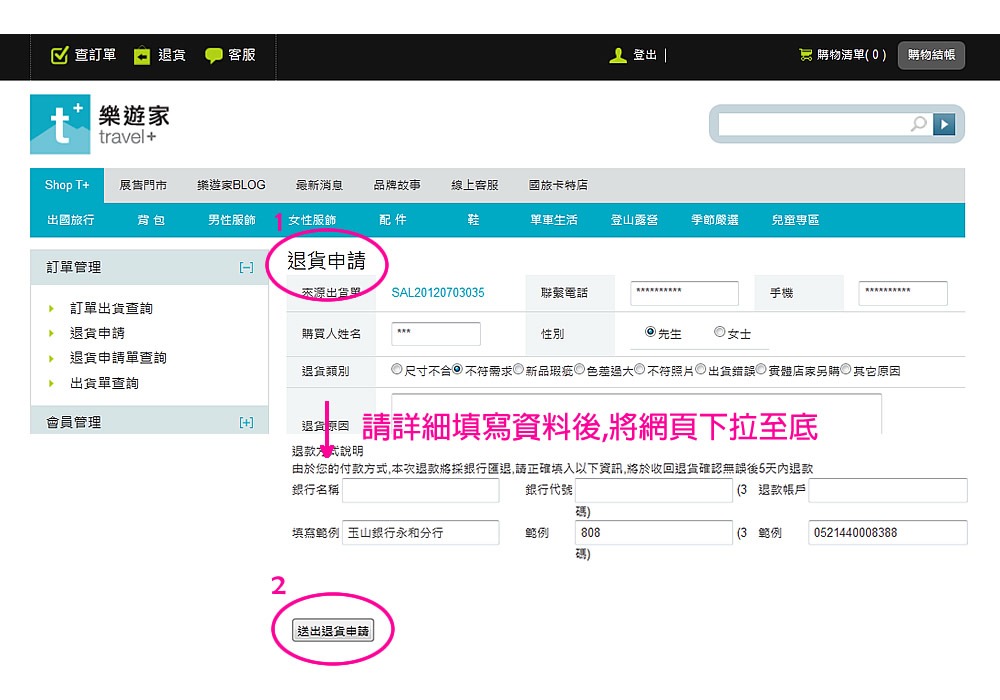This screenshot has height=700, width=1000.
Task: Click order number link SAL20120703035
Action: coord(438,293)
